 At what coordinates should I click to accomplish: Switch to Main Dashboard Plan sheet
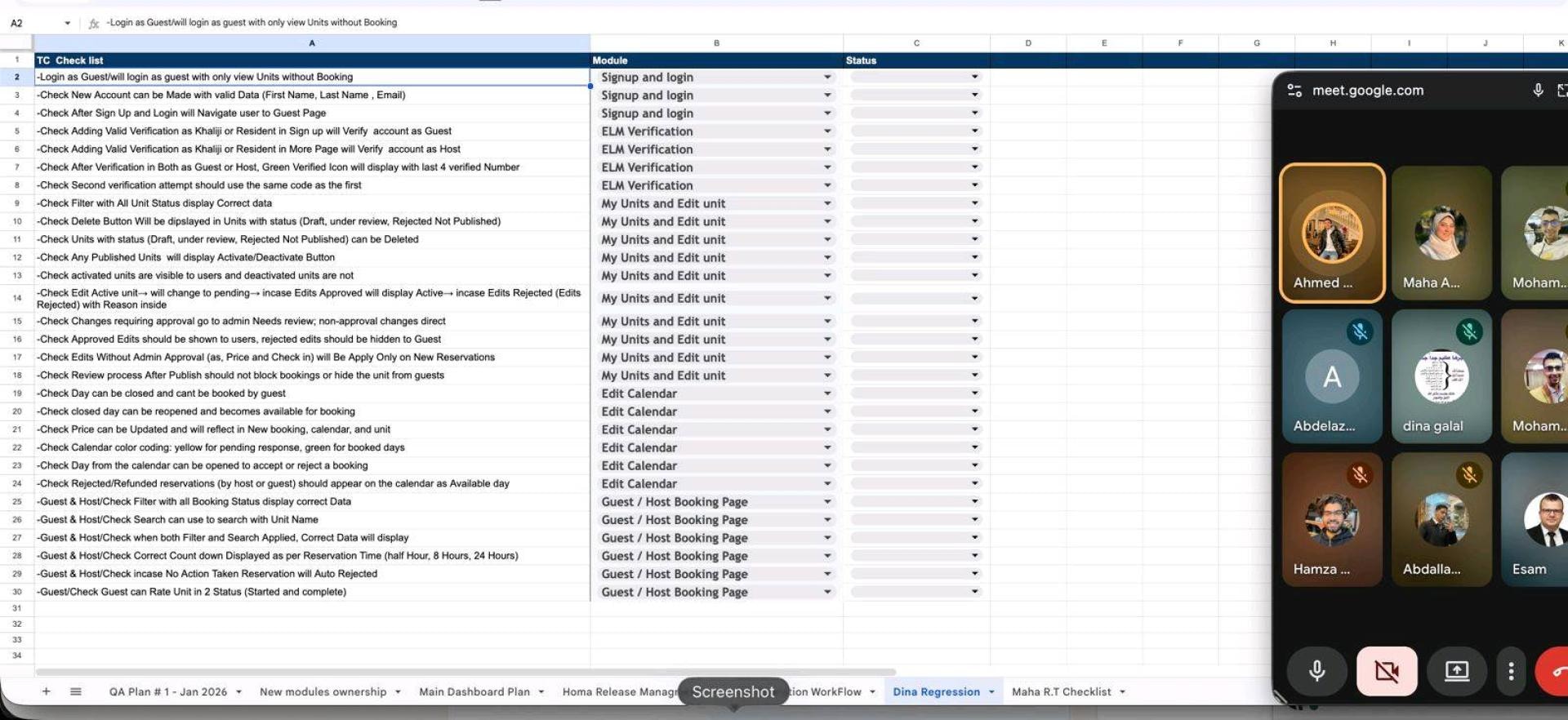(474, 691)
